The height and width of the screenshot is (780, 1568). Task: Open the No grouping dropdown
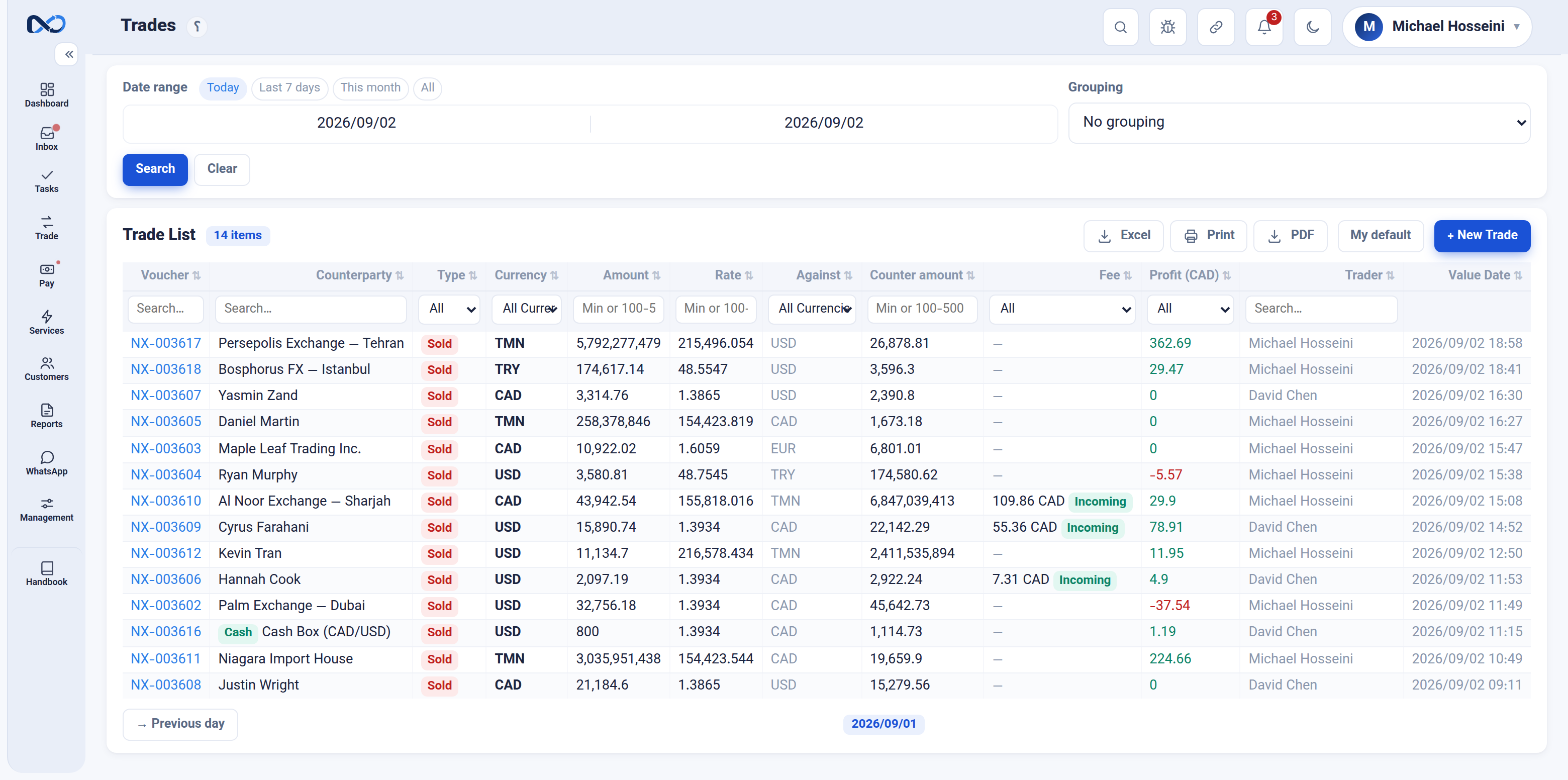pyautogui.click(x=1299, y=123)
